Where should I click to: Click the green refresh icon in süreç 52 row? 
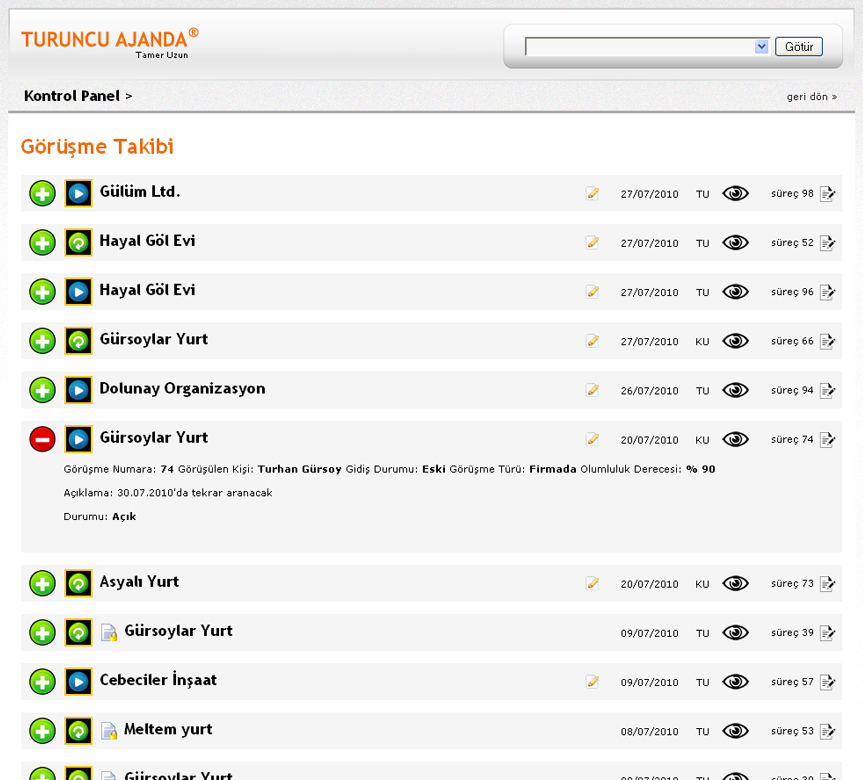pyautogui.click(x=78, y=242)
